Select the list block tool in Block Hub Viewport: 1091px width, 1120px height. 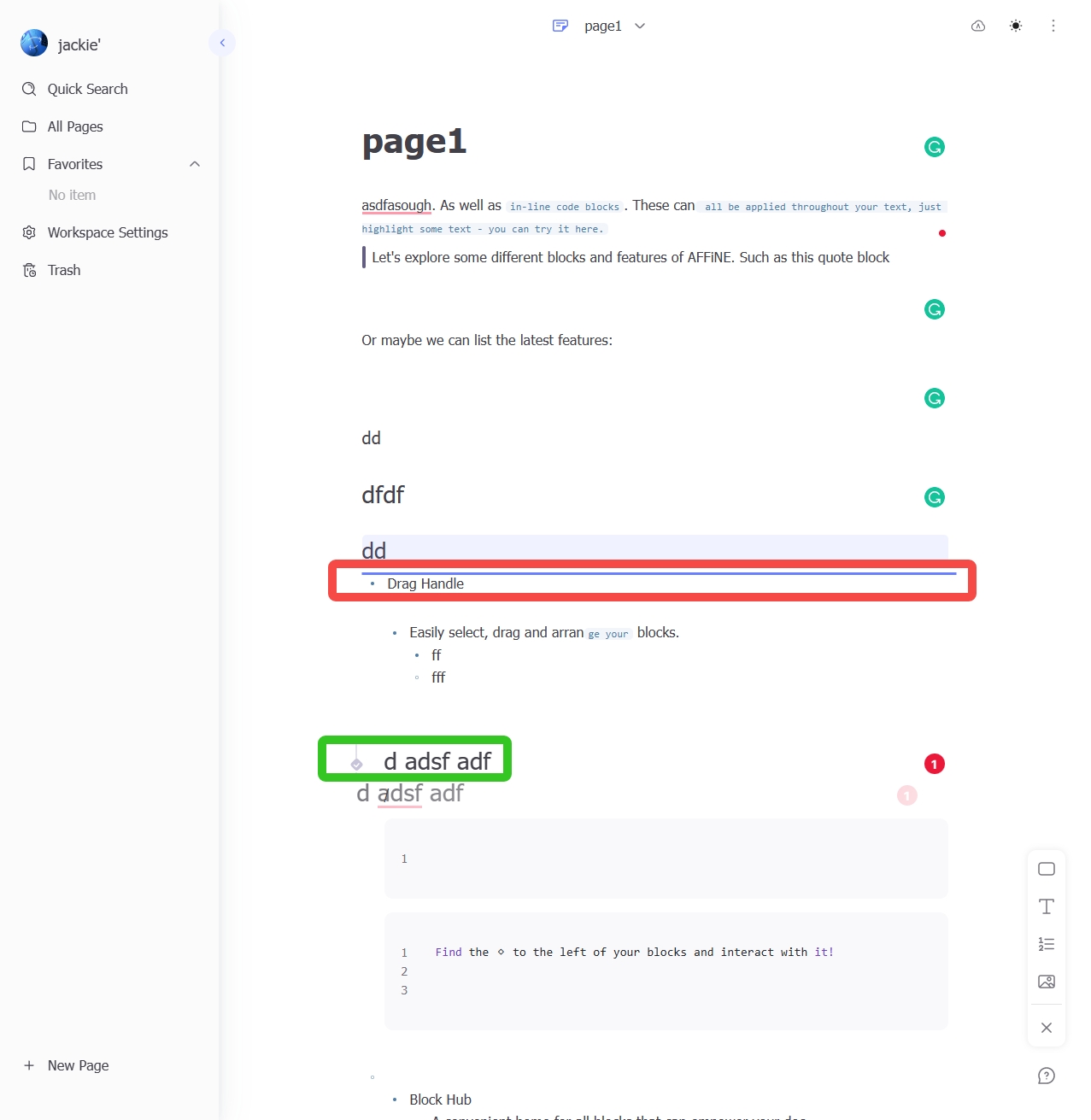point(1047,944)
